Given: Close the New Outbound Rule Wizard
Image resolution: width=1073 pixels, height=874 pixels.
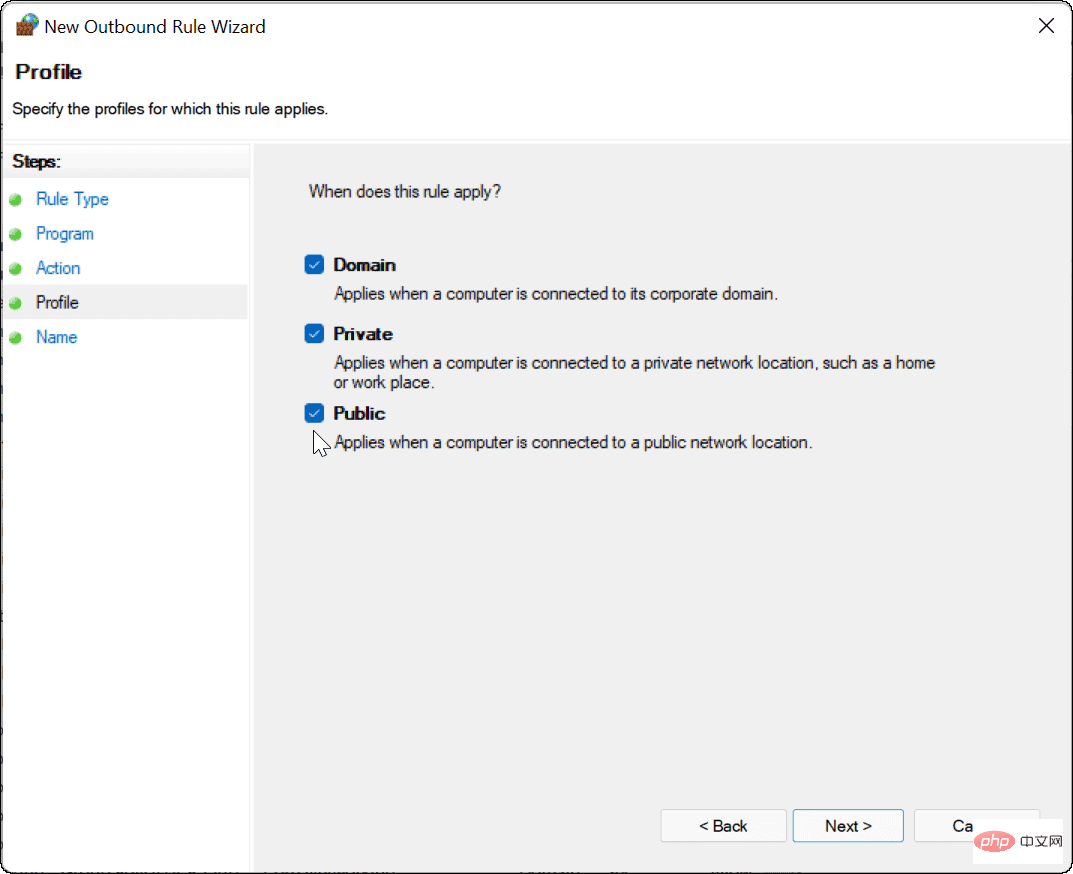Looking at the screenshot, I should 1046,26.
